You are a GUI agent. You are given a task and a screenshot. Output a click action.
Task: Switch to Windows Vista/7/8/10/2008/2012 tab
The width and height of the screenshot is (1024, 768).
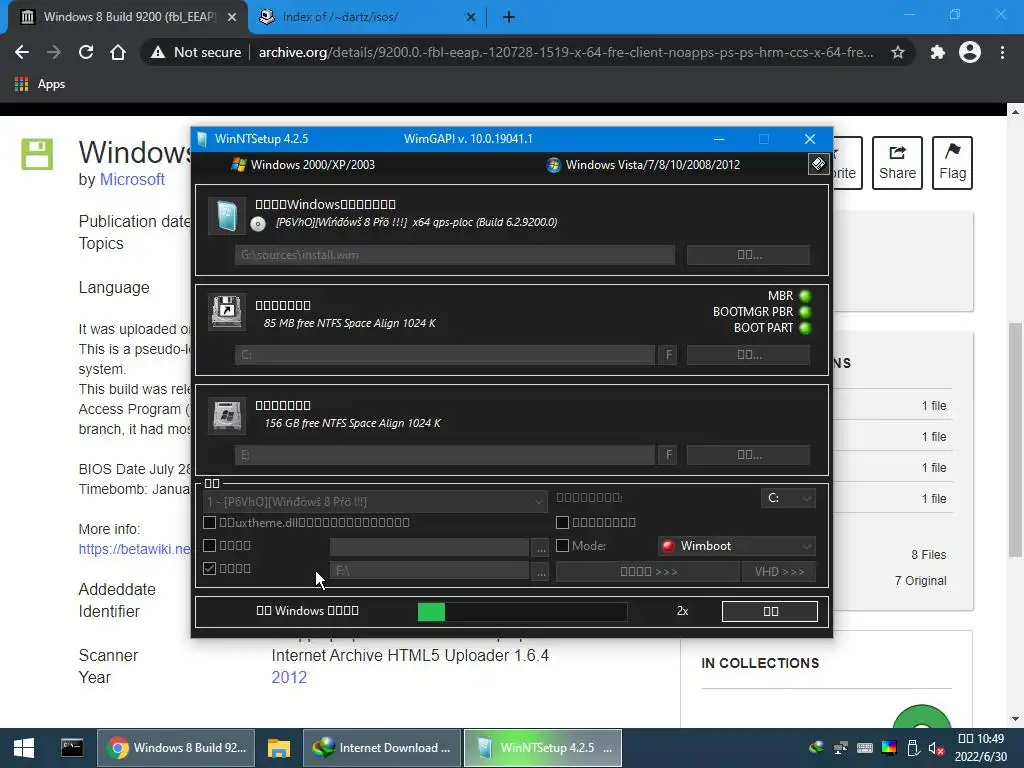coord(644,165)
